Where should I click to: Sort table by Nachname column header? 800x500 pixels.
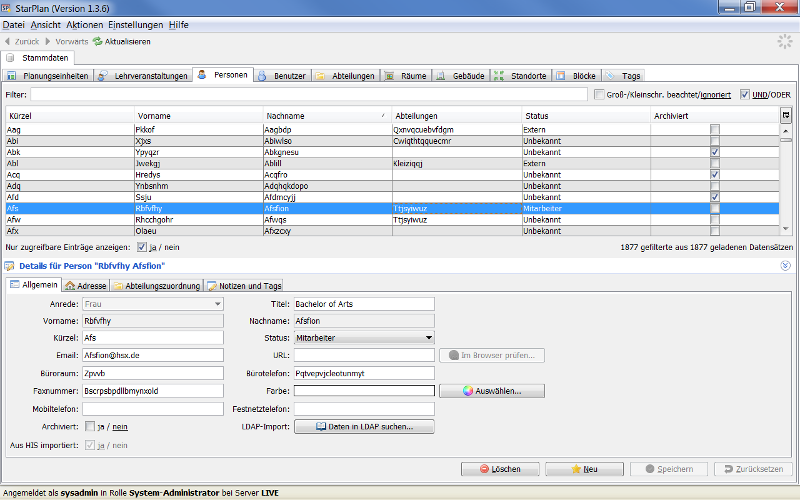pyautogui.click(x=327, y=116)
